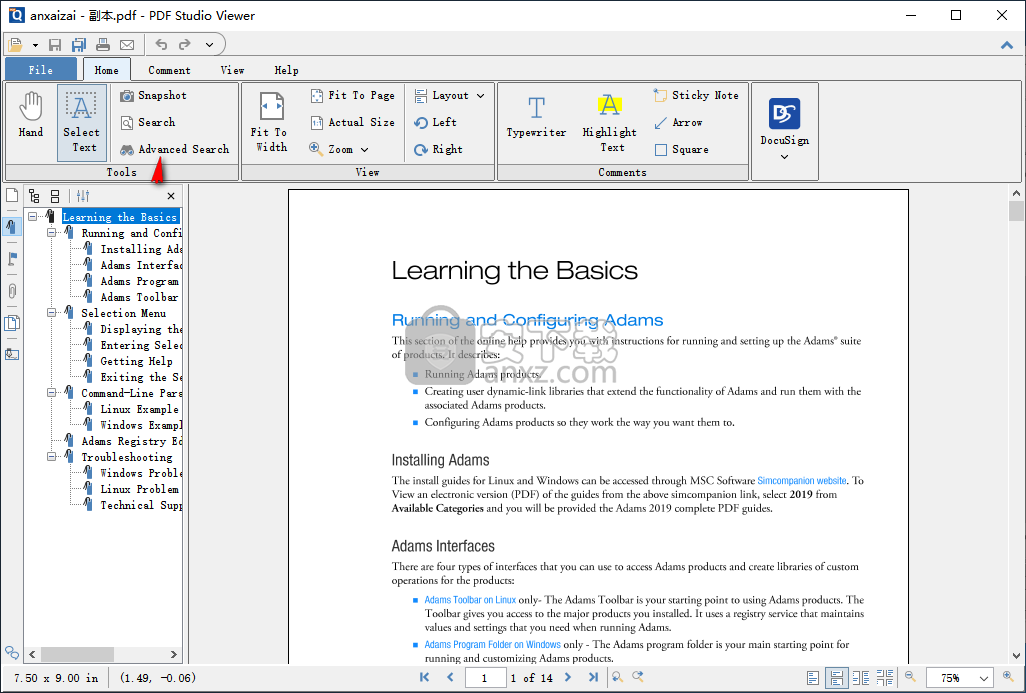Rotate the page Left
The width and height of the screenshot is (1026, 693).
click(x=435, y=122)
